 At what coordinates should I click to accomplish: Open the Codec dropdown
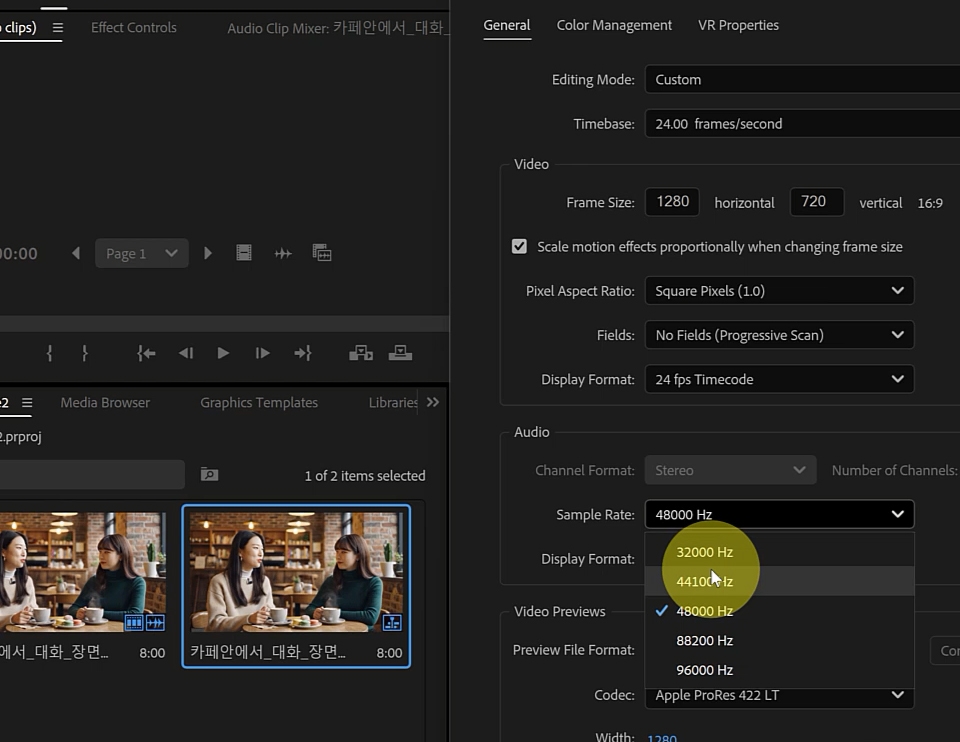[x=779, y=695]
